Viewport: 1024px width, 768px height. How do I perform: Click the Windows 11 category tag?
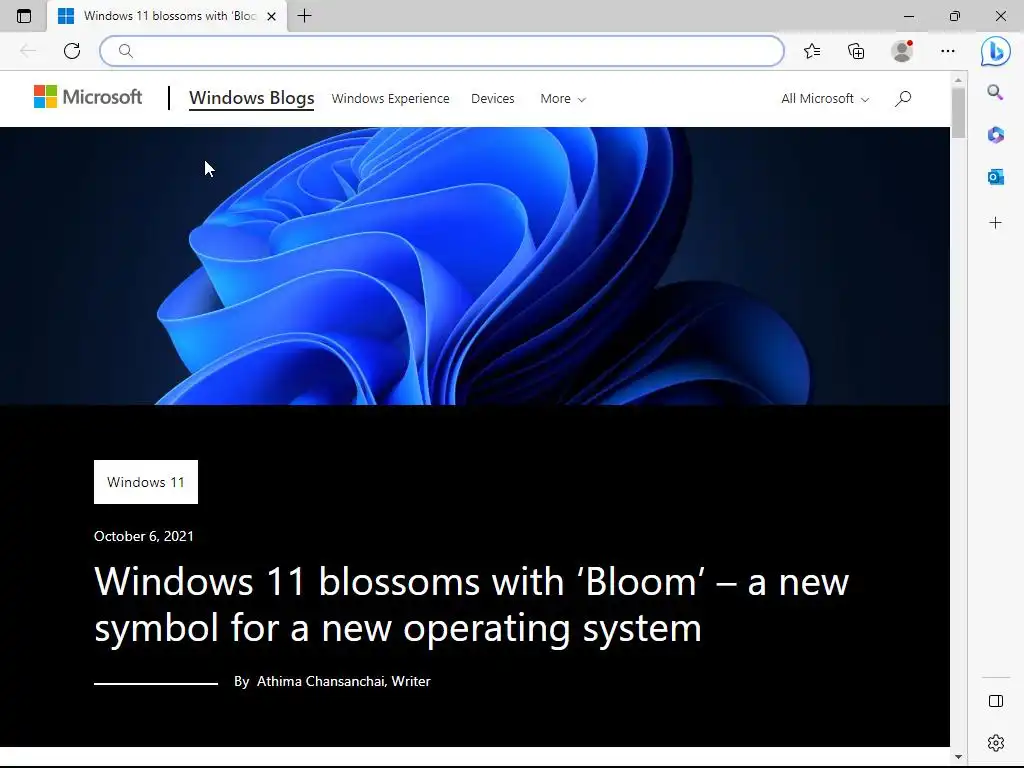(x=146, y=482)
